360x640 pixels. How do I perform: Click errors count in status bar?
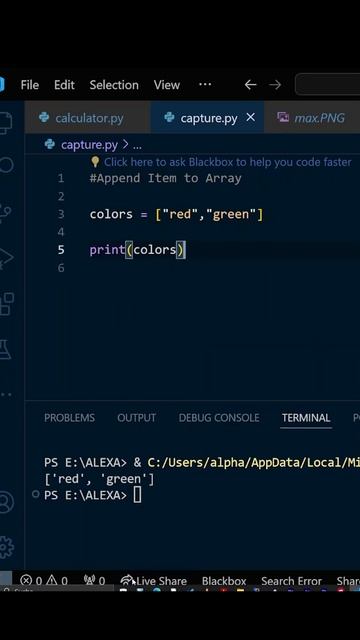31,581
